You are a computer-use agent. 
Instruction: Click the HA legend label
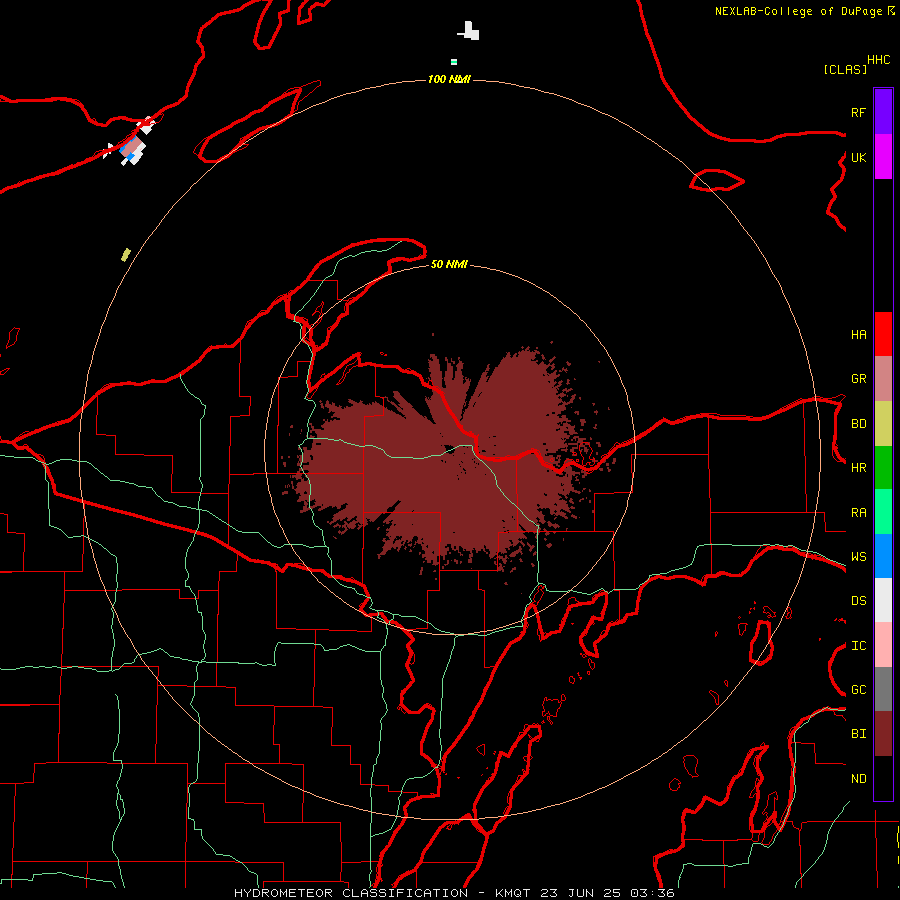point(858,334)
